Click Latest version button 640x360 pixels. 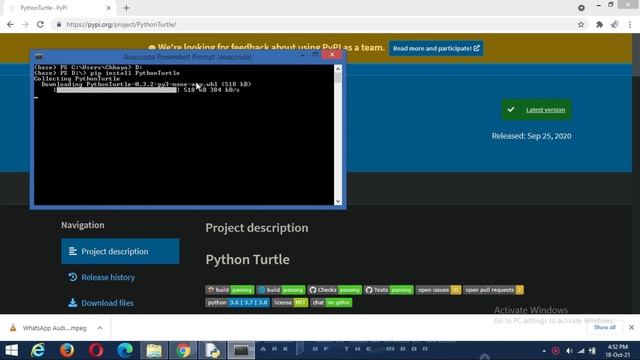pyautogui.click(x=536, y=110)
